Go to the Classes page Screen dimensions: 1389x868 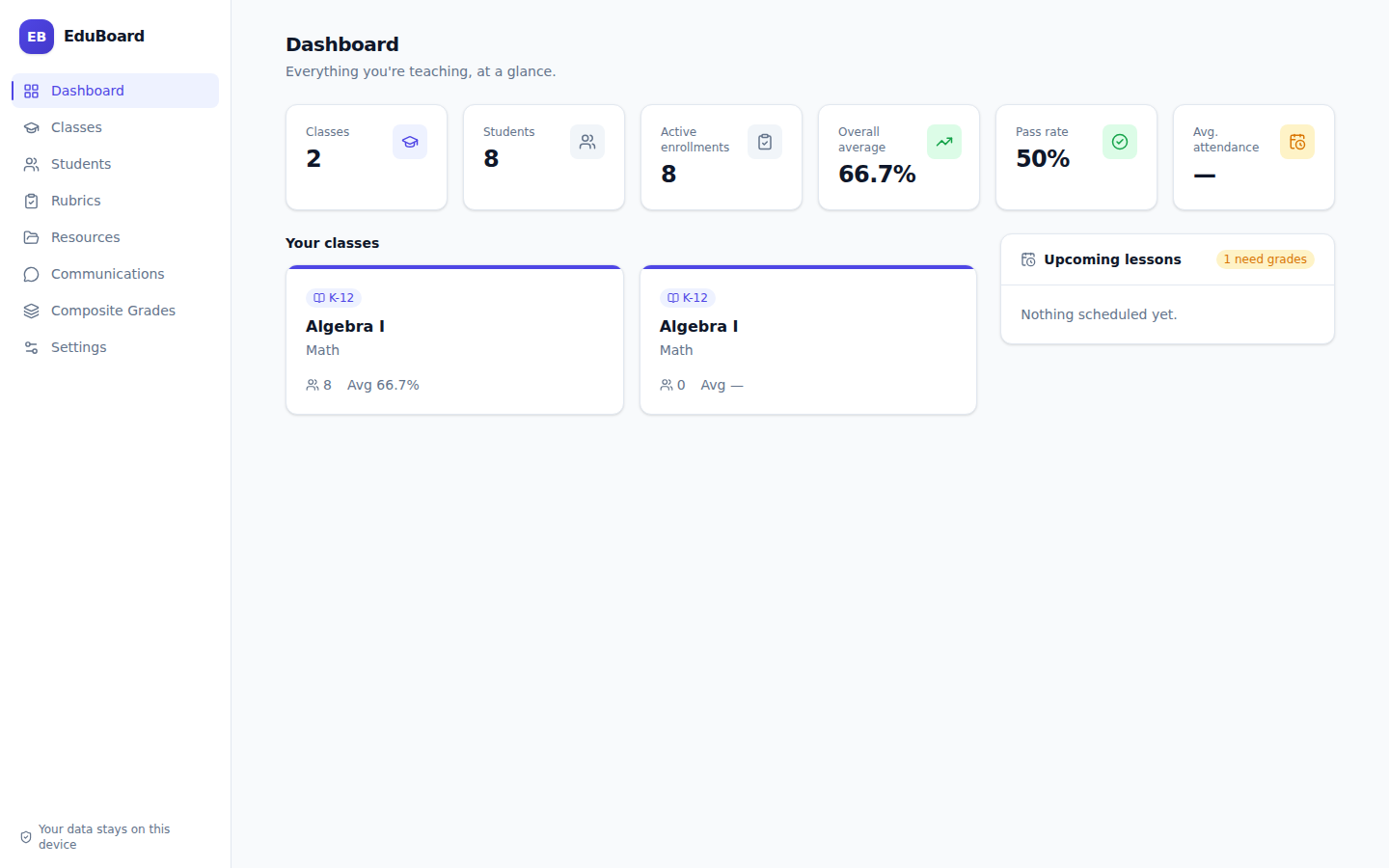tap(115, 127)
